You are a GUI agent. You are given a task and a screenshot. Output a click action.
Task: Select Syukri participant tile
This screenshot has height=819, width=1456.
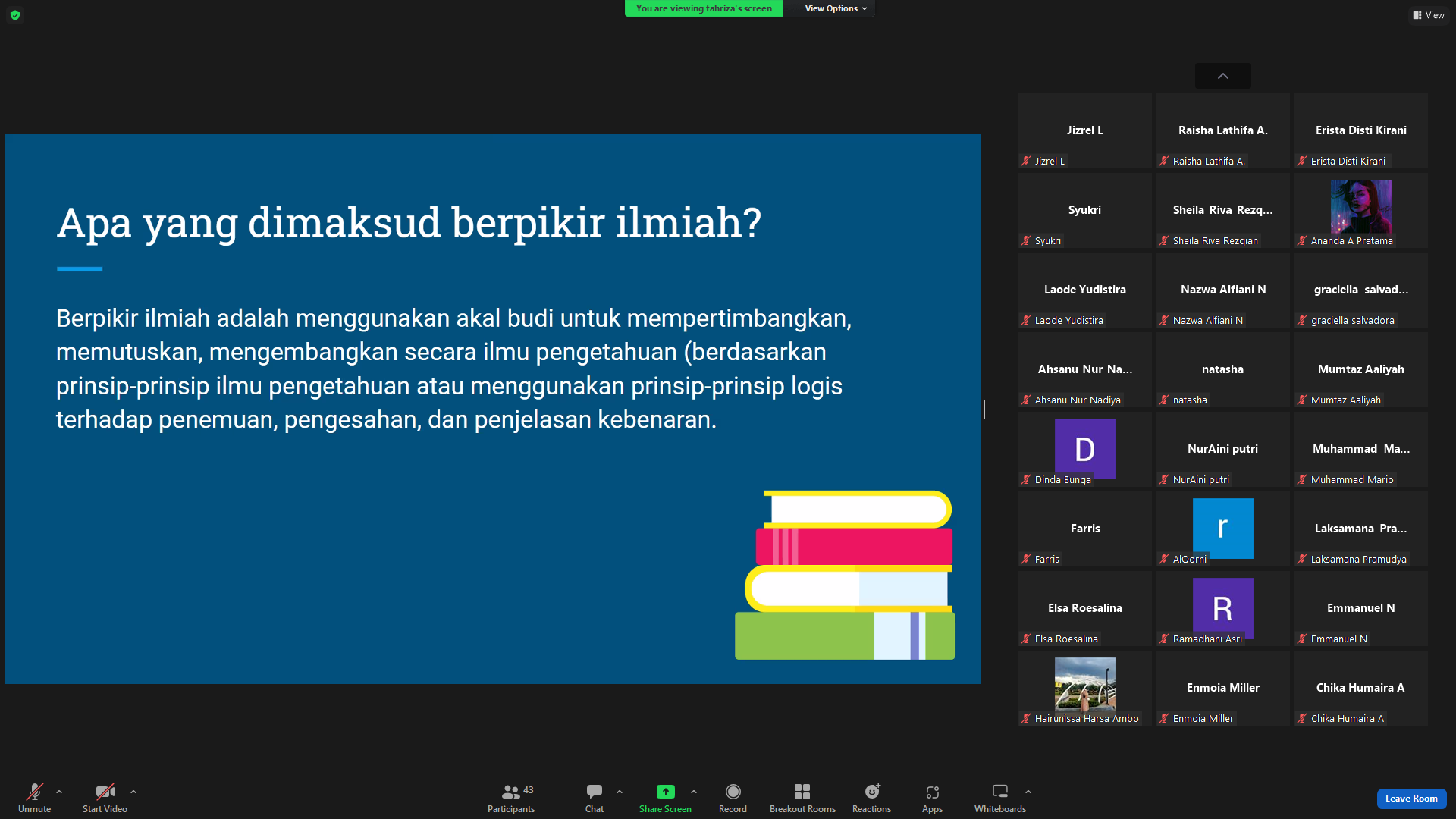coord(1085,210)
